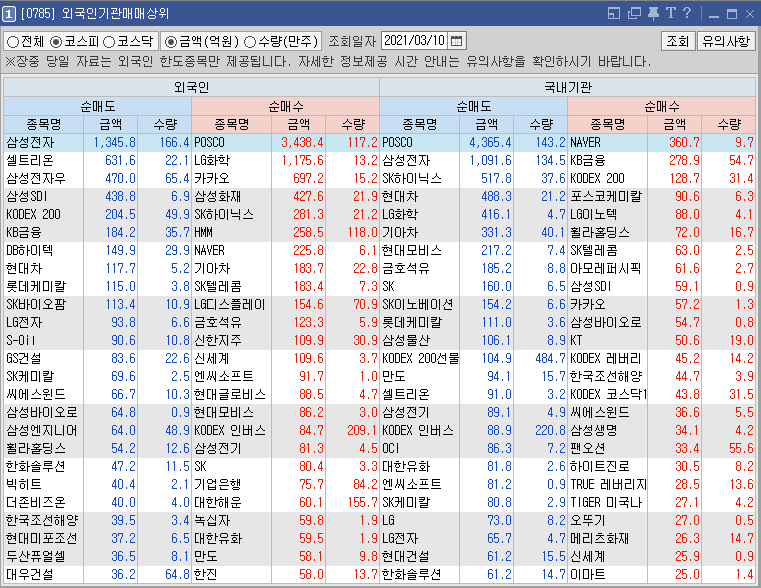Image resolution: width=761 pixels, height=588 pixels.
Task: Click the date field 2021/03/10
Action: point(414,41)
